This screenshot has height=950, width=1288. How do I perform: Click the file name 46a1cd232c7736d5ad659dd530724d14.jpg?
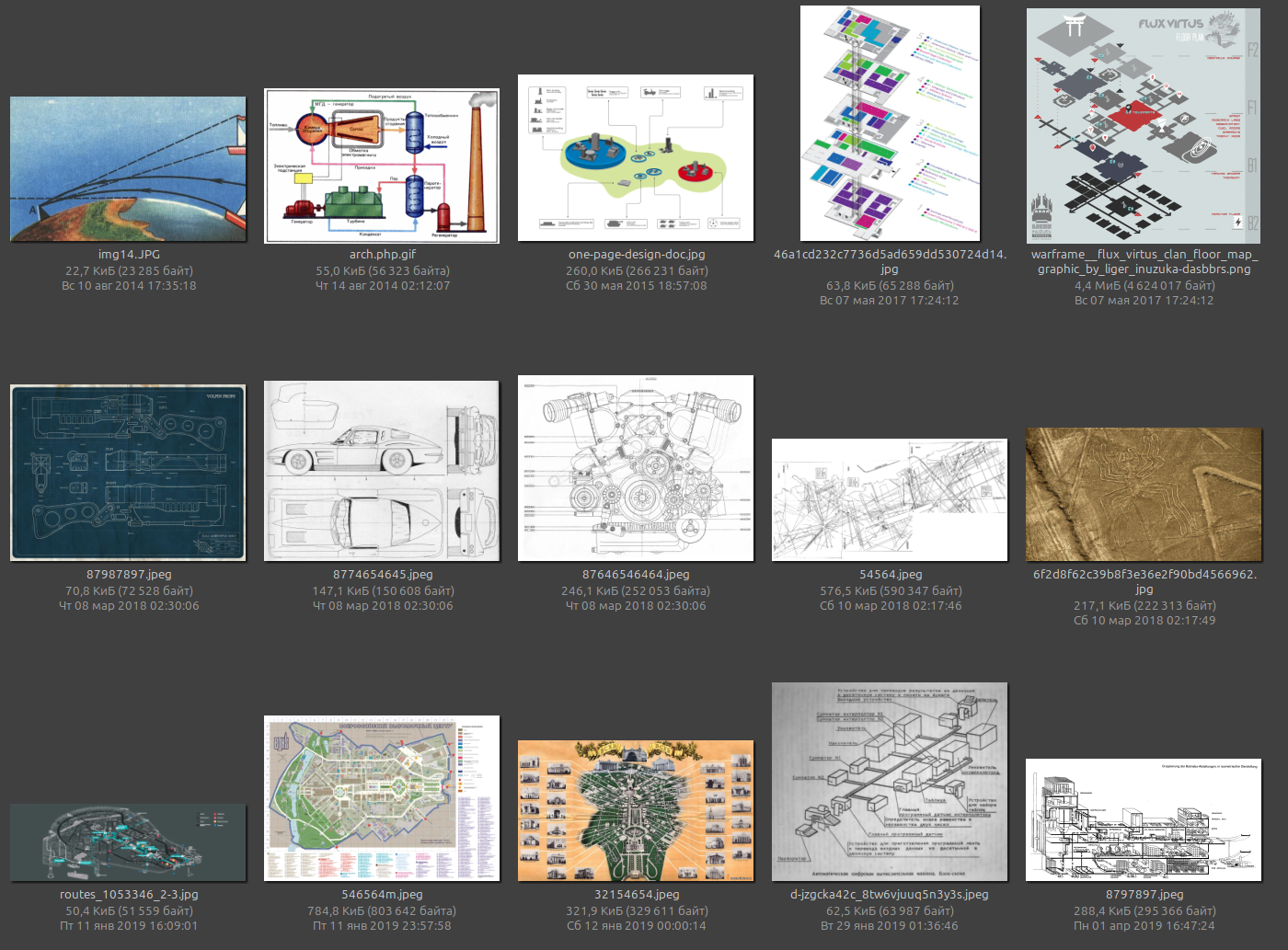point(890,262)
